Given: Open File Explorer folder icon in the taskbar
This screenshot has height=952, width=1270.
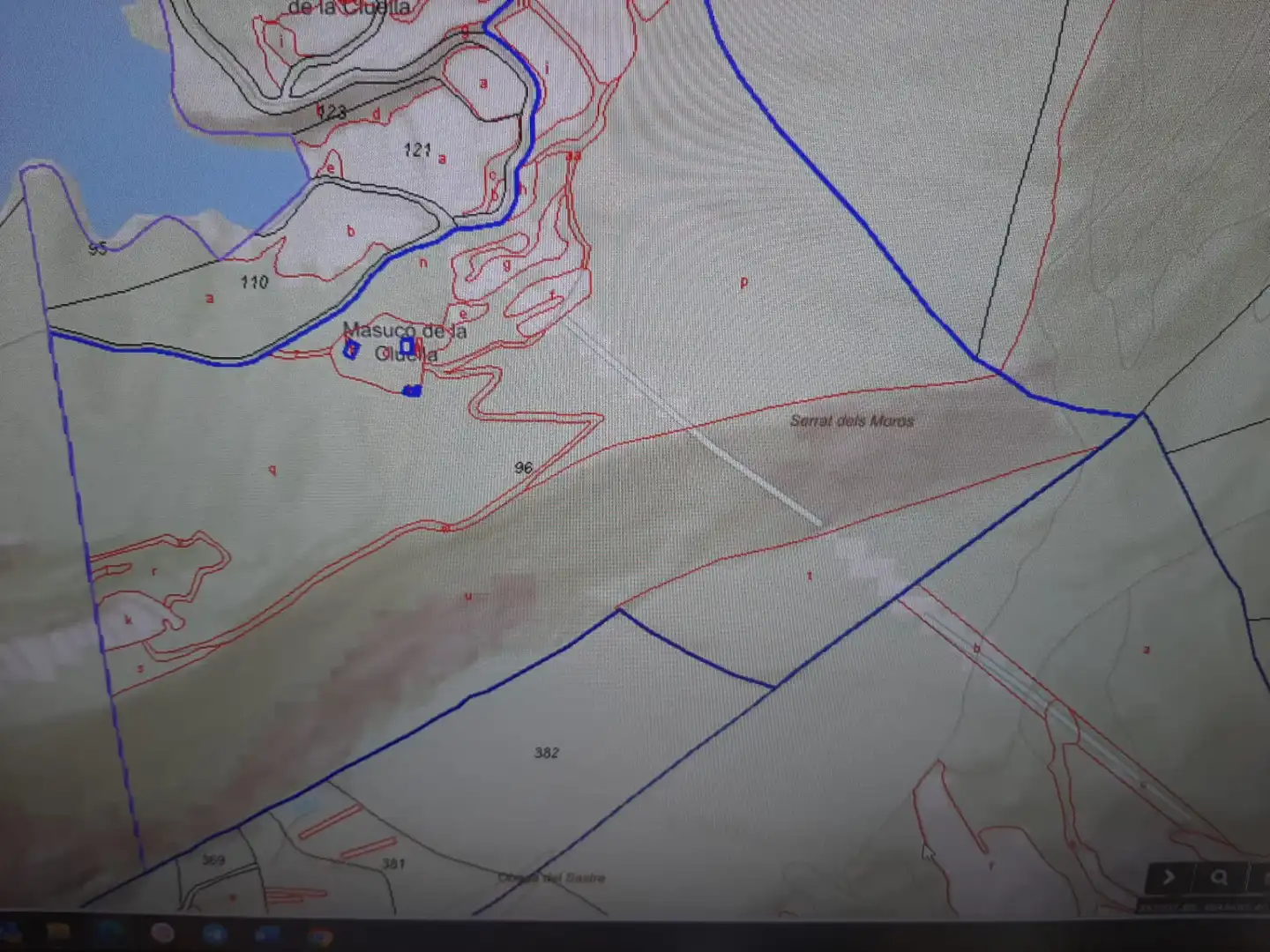Looking at the screenshot, I should pos(58,932).
